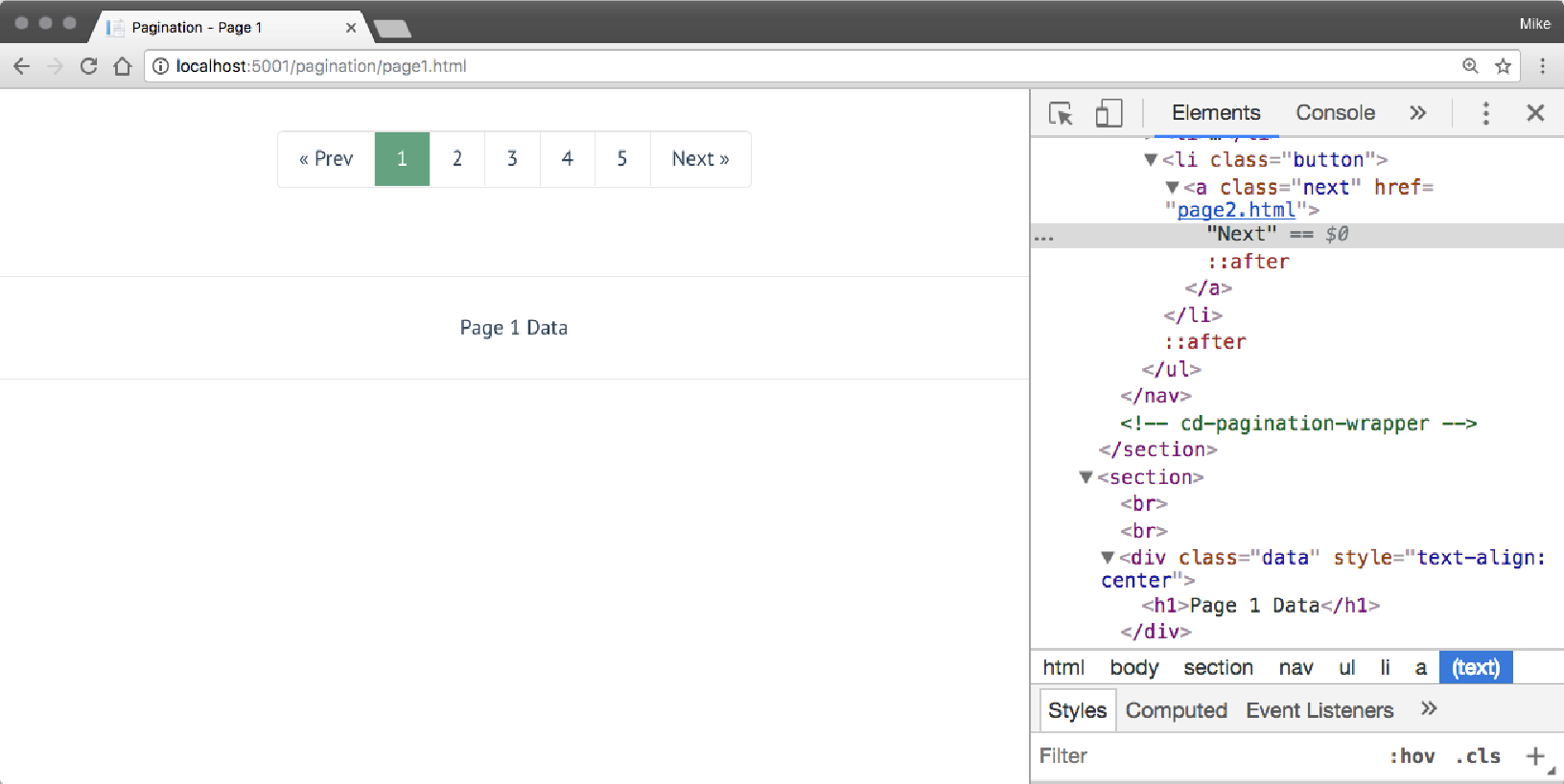Open the Styles sidebar tab
Image resolution: width=1564 pixels, height=784 pixels.
pyautogui.click(x=1077, y=710)
